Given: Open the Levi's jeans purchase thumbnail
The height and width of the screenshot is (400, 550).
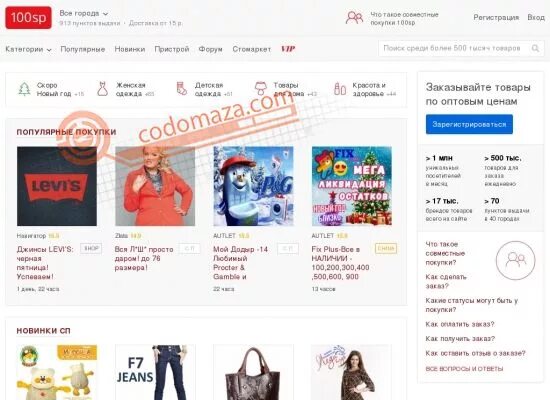Looking at the screenshot, I should (x=57, y=186).
